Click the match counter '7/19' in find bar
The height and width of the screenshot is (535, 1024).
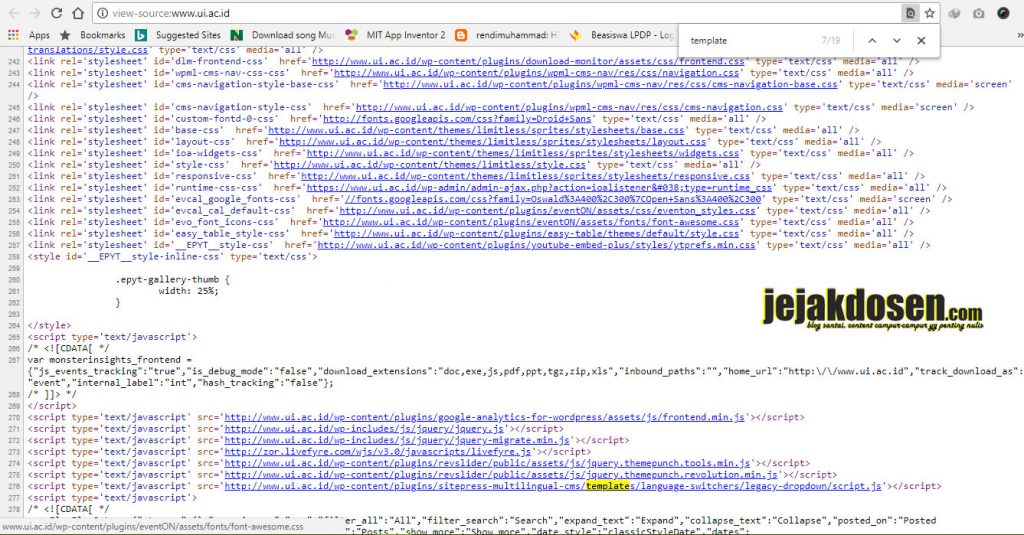click(x=830, y=41)
